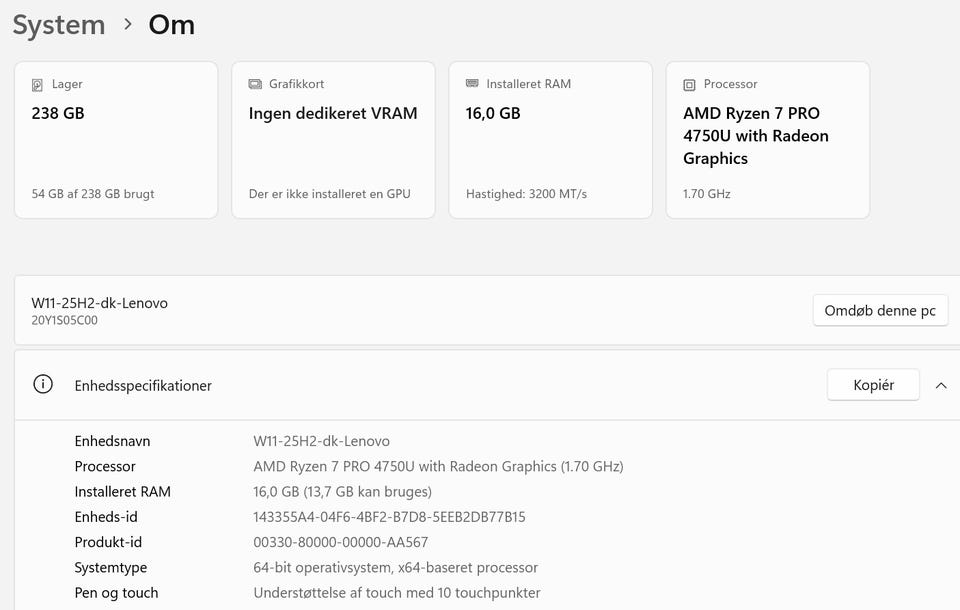The height and width of the screenshot is (610, 960).
Task: Open the Lager 238 GB card
Action: click(116, 140)
